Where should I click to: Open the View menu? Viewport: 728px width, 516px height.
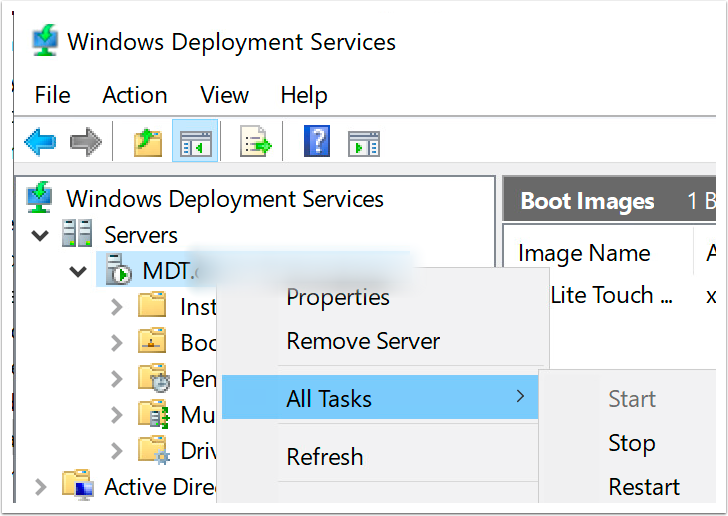[x=224, y=95]
